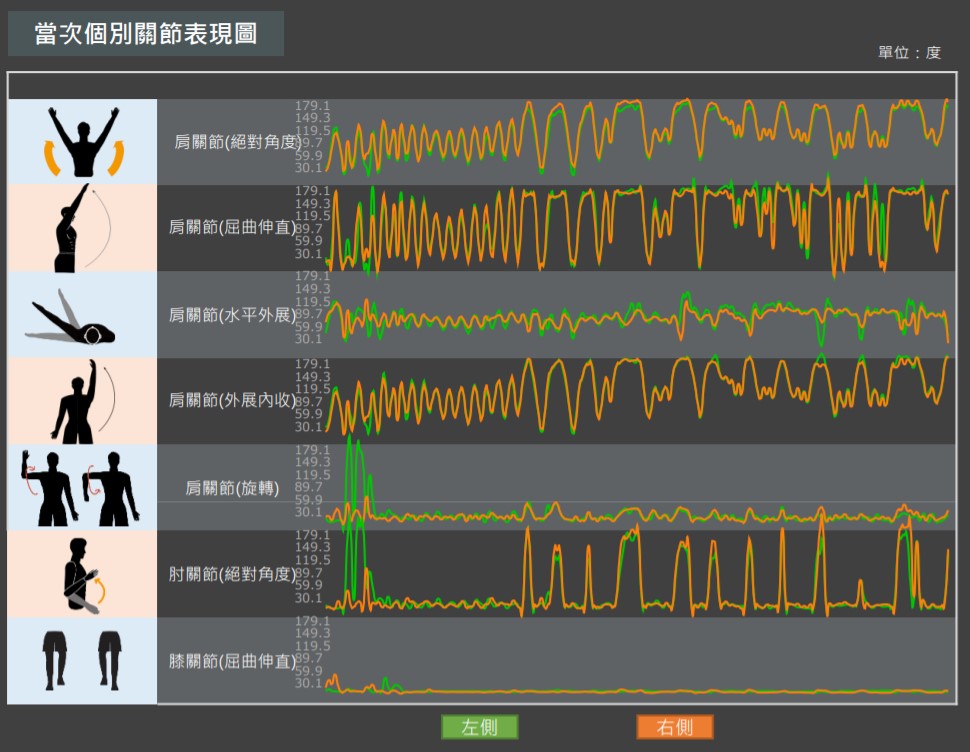Toggle the green 左側 legend button
Image resolution: width=970 pixels, height=752 pixels.
pyautogui.click(x=480, y=727)
